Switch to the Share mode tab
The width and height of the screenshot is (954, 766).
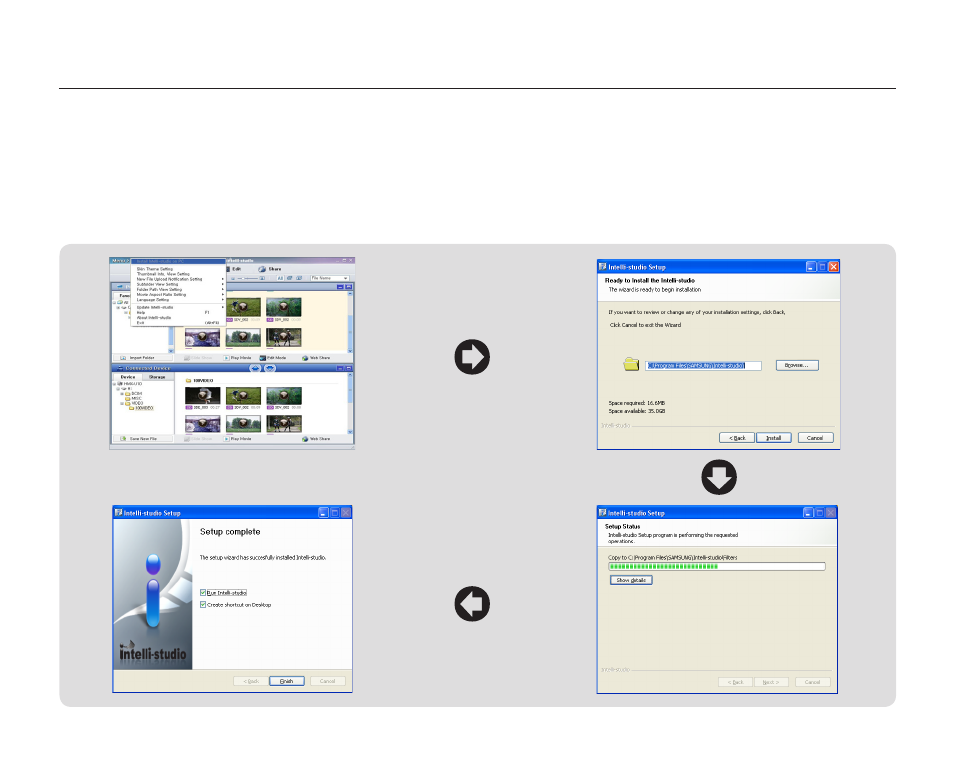coord(270,269)
